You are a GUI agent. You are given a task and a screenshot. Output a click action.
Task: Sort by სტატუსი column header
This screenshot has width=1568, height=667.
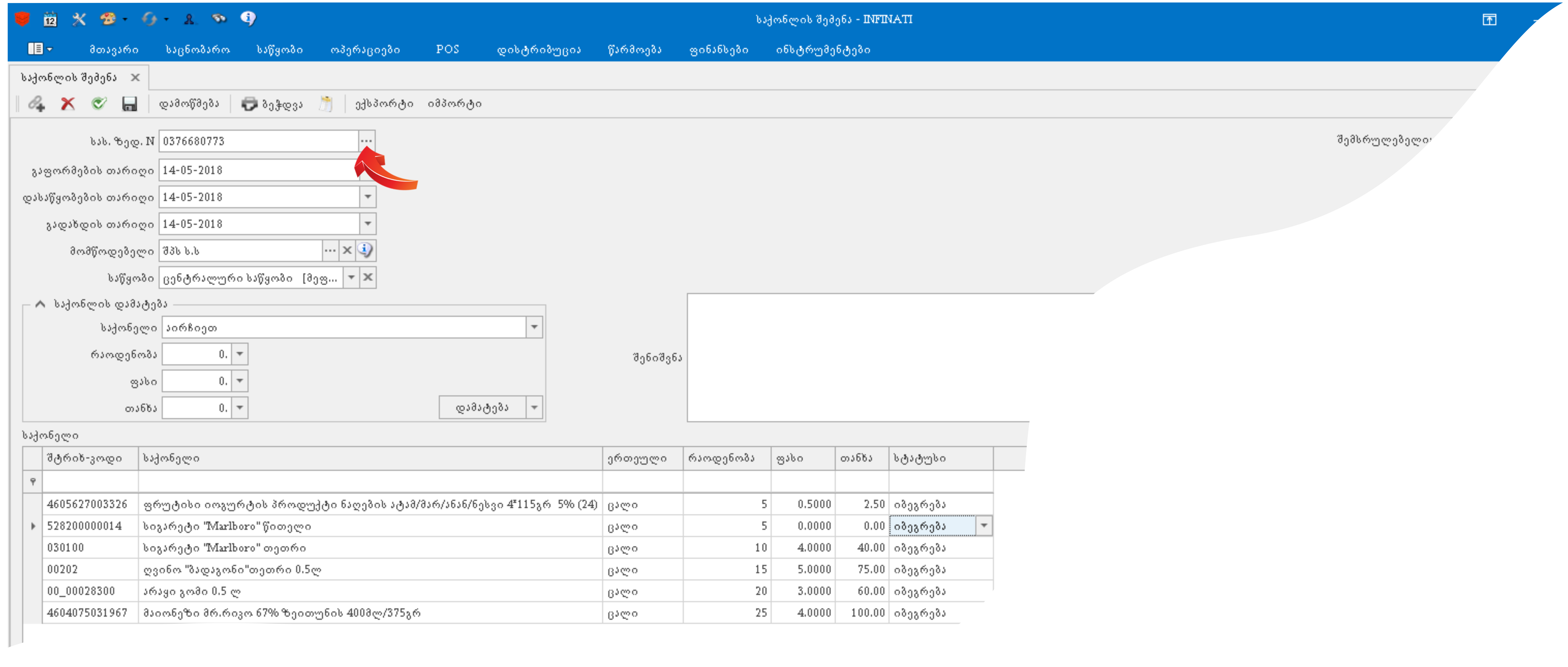pos(941,459)
